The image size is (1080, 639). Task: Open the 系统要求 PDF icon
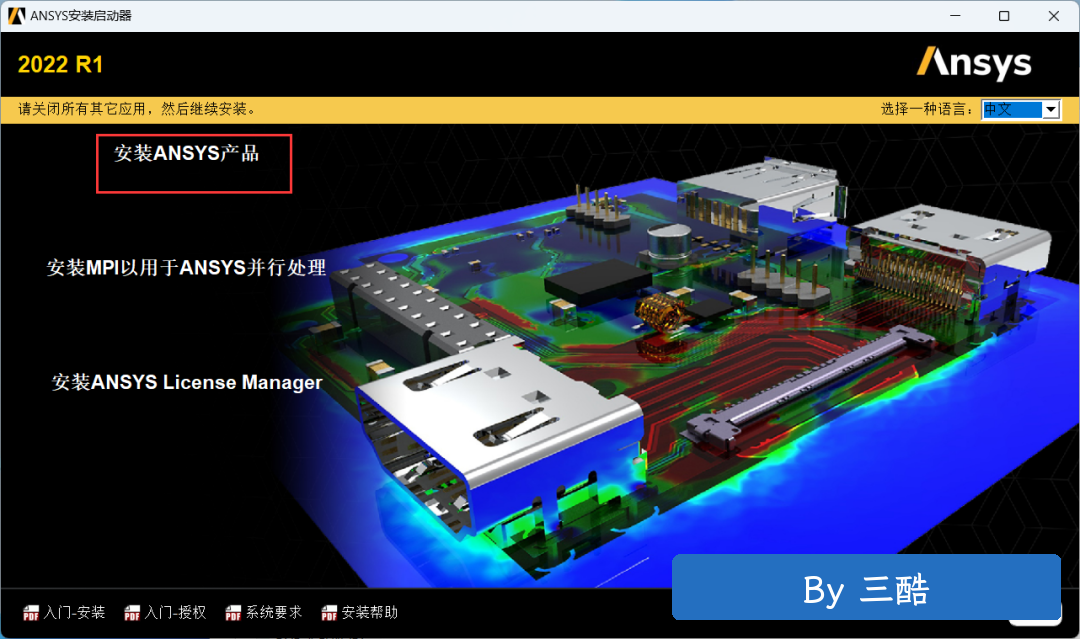tap(233, 613)
